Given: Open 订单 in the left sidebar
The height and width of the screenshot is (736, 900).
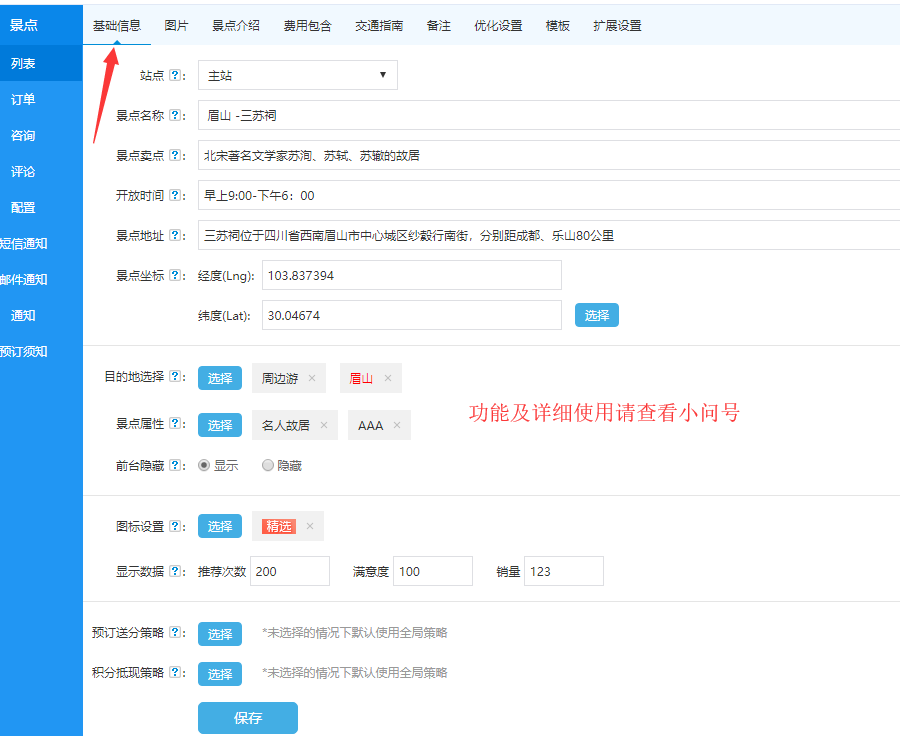Looking at the screenshot, I should [23, 100].
